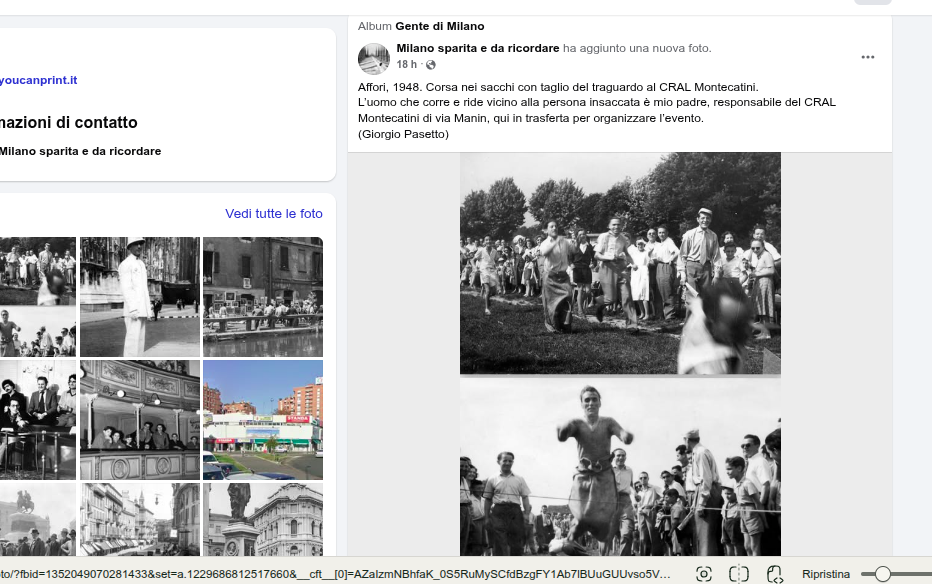
Task: Open the Gente di Milano album
Action: [x=439, y=26]
